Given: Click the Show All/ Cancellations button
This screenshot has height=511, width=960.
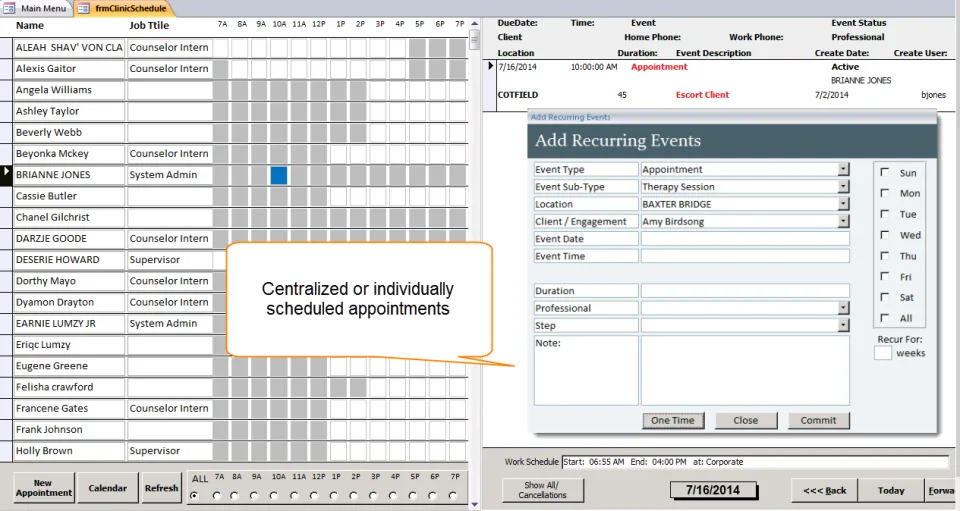Looking at the screenshot, I should [x=542, y=490].
